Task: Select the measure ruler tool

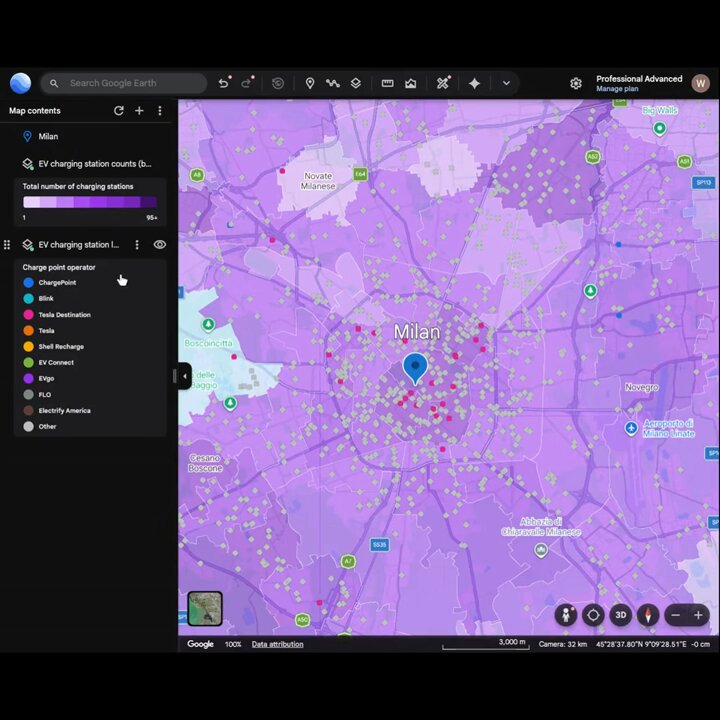Action: click(x=388, y=83)
